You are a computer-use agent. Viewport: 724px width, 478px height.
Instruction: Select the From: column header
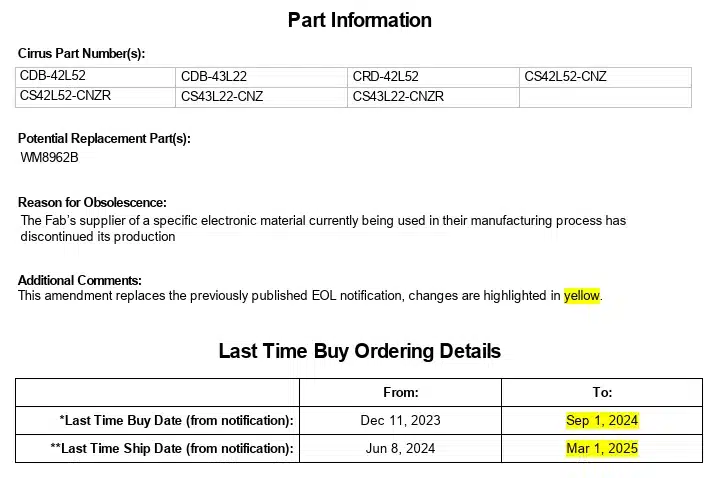401,393
